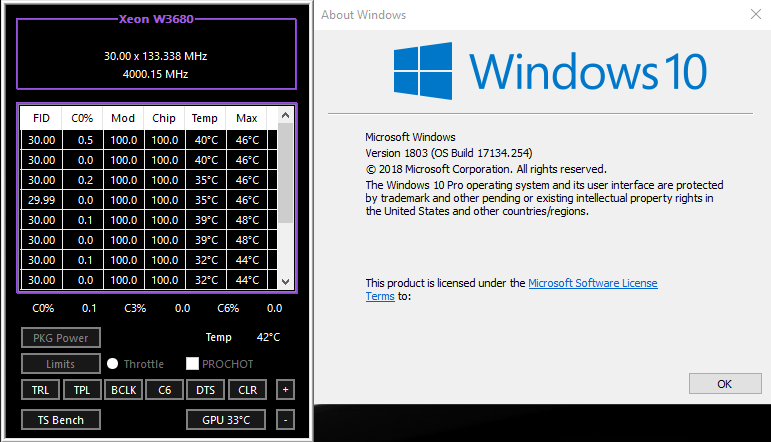Click scroll up arrow in core table
771x442 pixels.
286,116
